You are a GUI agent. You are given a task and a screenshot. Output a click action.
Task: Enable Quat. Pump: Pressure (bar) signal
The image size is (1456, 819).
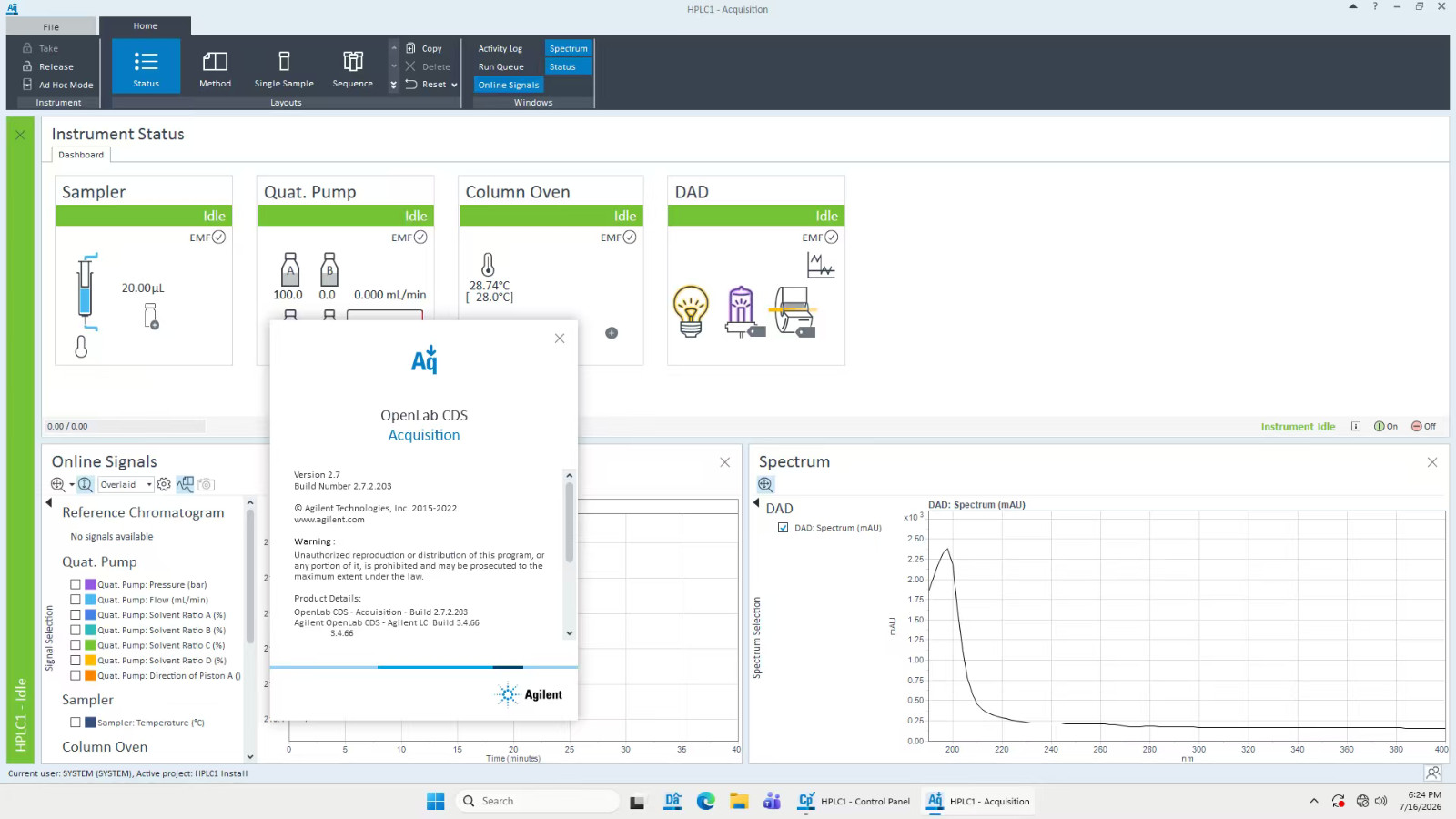point(76,585)
